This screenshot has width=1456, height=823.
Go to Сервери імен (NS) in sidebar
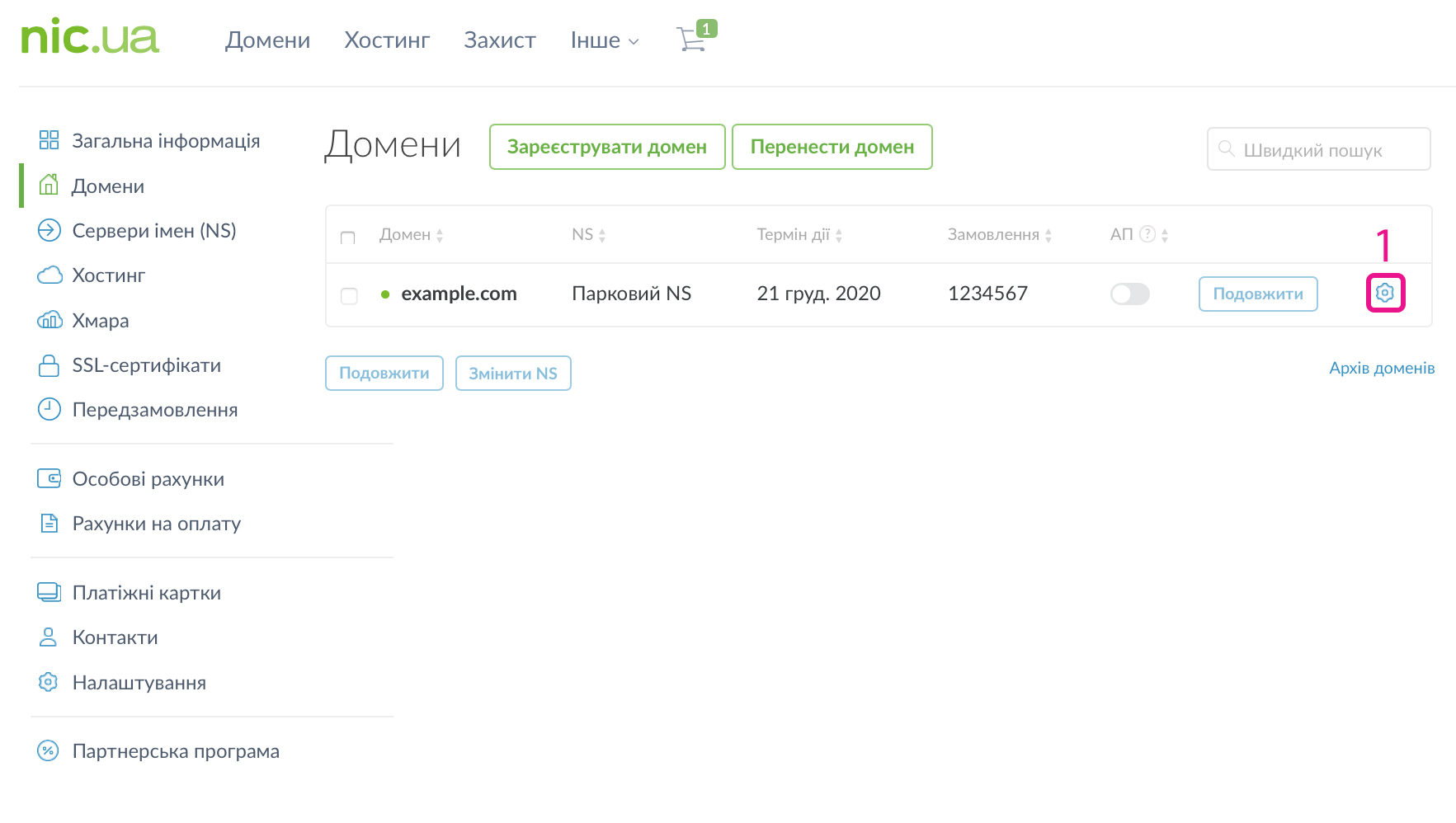click(153, 230)
